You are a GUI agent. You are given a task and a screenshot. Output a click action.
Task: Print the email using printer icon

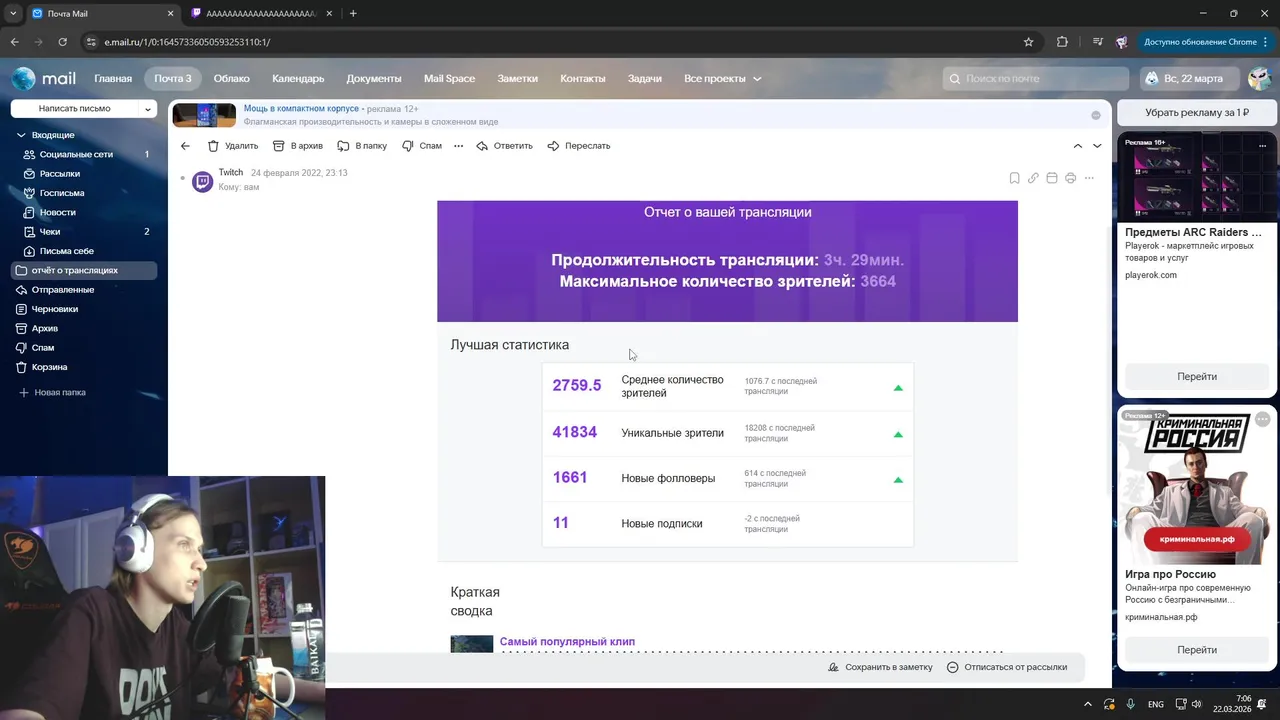coord(1070,178)
